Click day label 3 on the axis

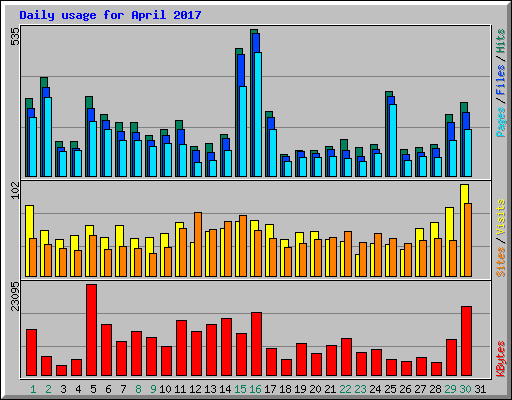coord(63,389)
